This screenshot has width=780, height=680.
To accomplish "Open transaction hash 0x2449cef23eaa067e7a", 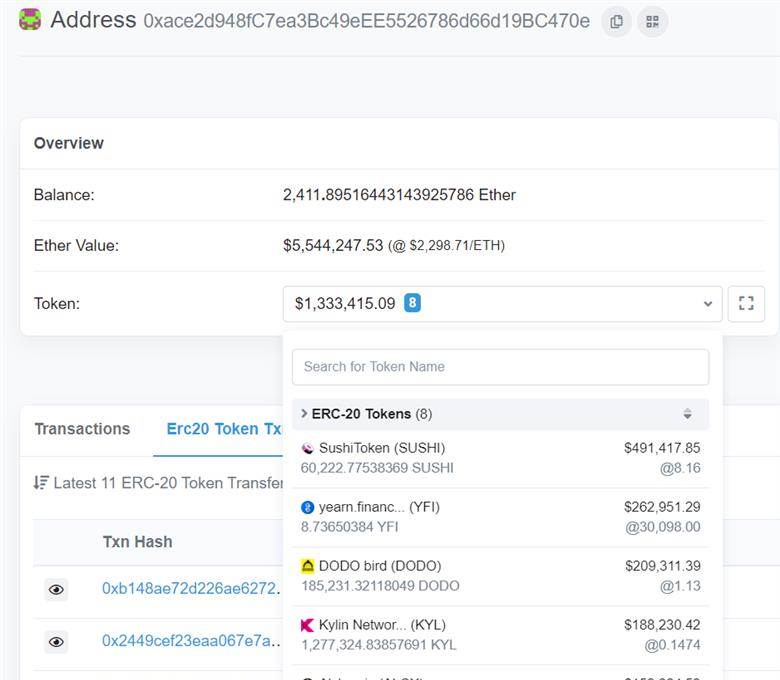I will [x=191, y=641].
